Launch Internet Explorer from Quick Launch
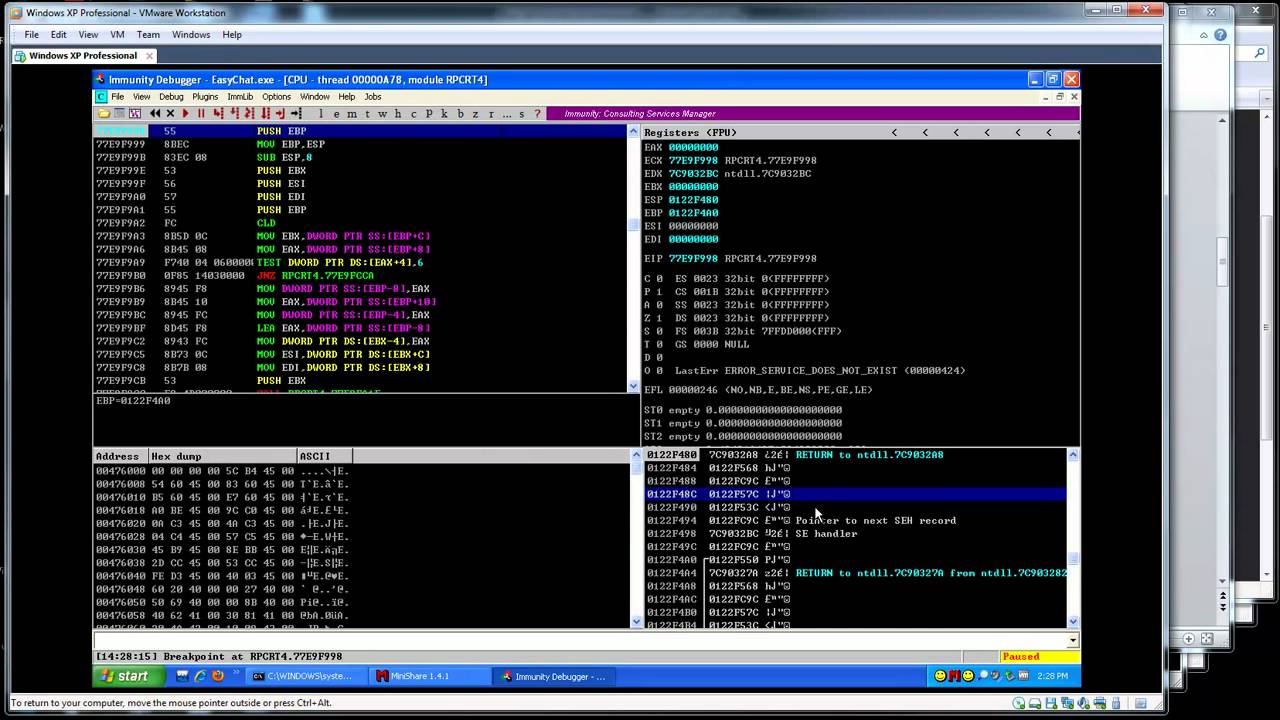 [x=200, y=676]
